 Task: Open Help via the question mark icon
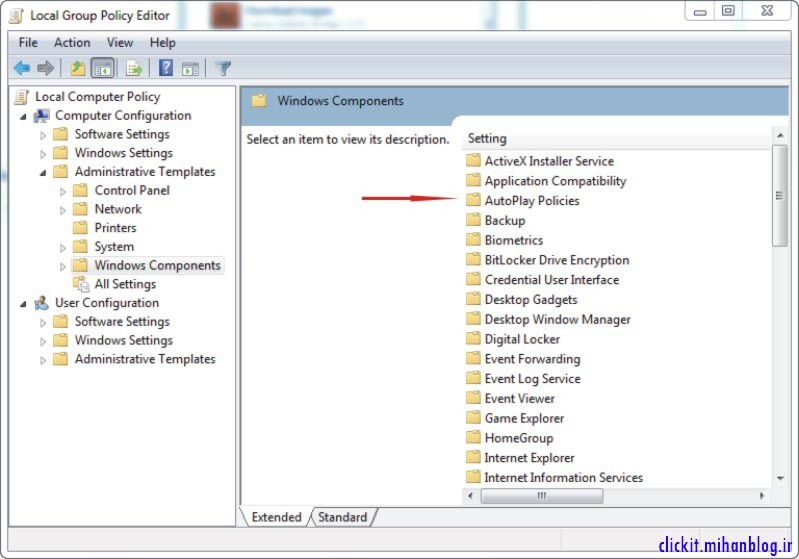(166, 68)
